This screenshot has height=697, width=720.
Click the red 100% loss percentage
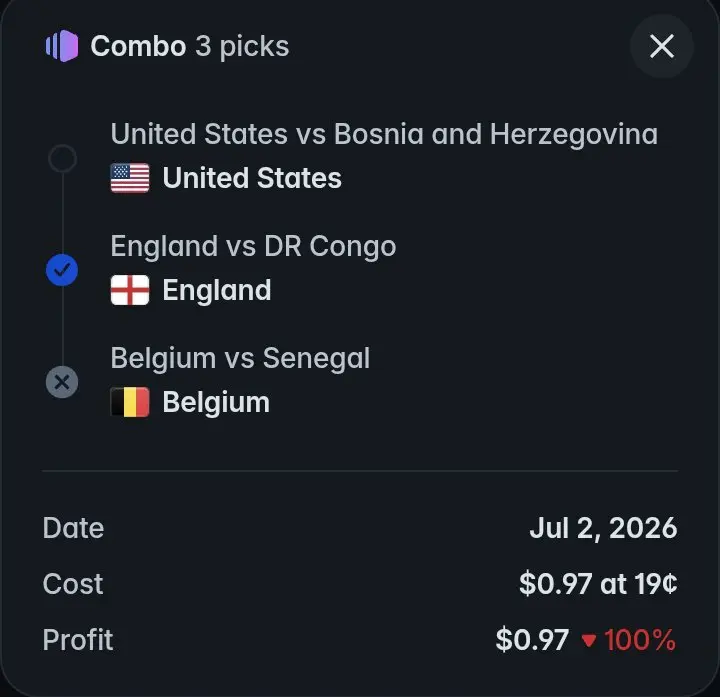click(x=640, y=640)
